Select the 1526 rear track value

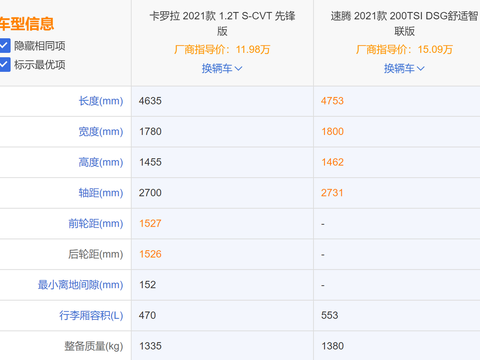tap(150, 254)
